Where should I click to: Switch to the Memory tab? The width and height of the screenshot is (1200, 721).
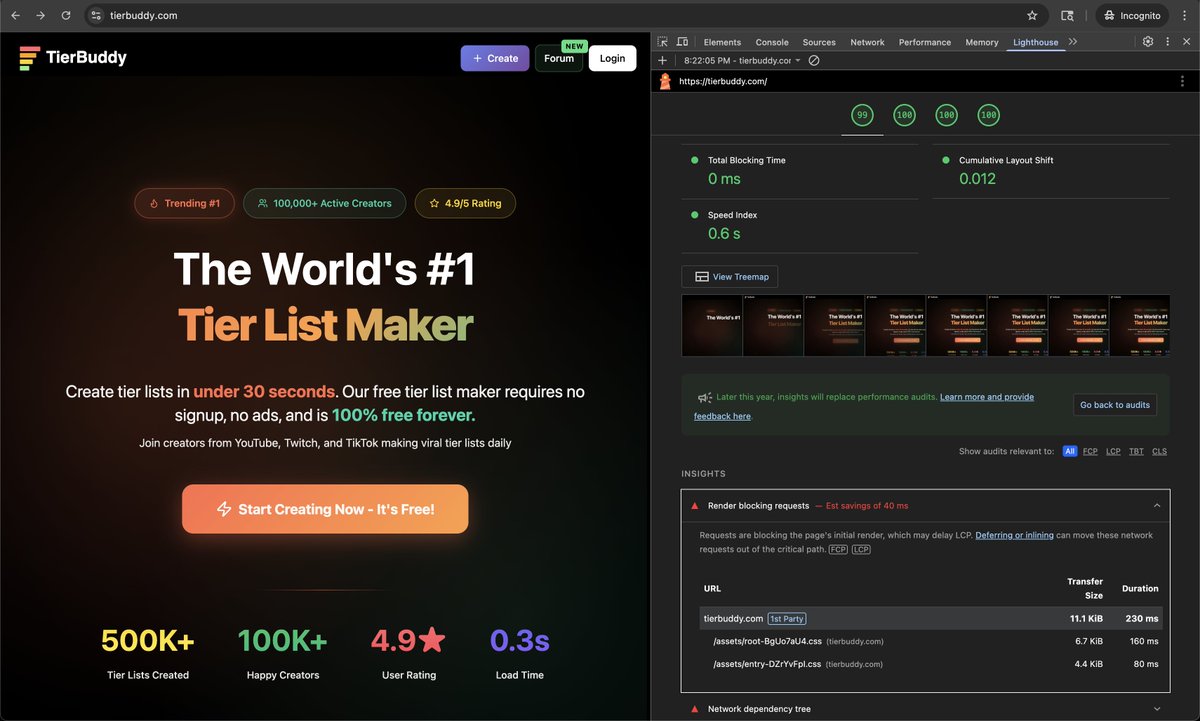click(x=982, y=42)
